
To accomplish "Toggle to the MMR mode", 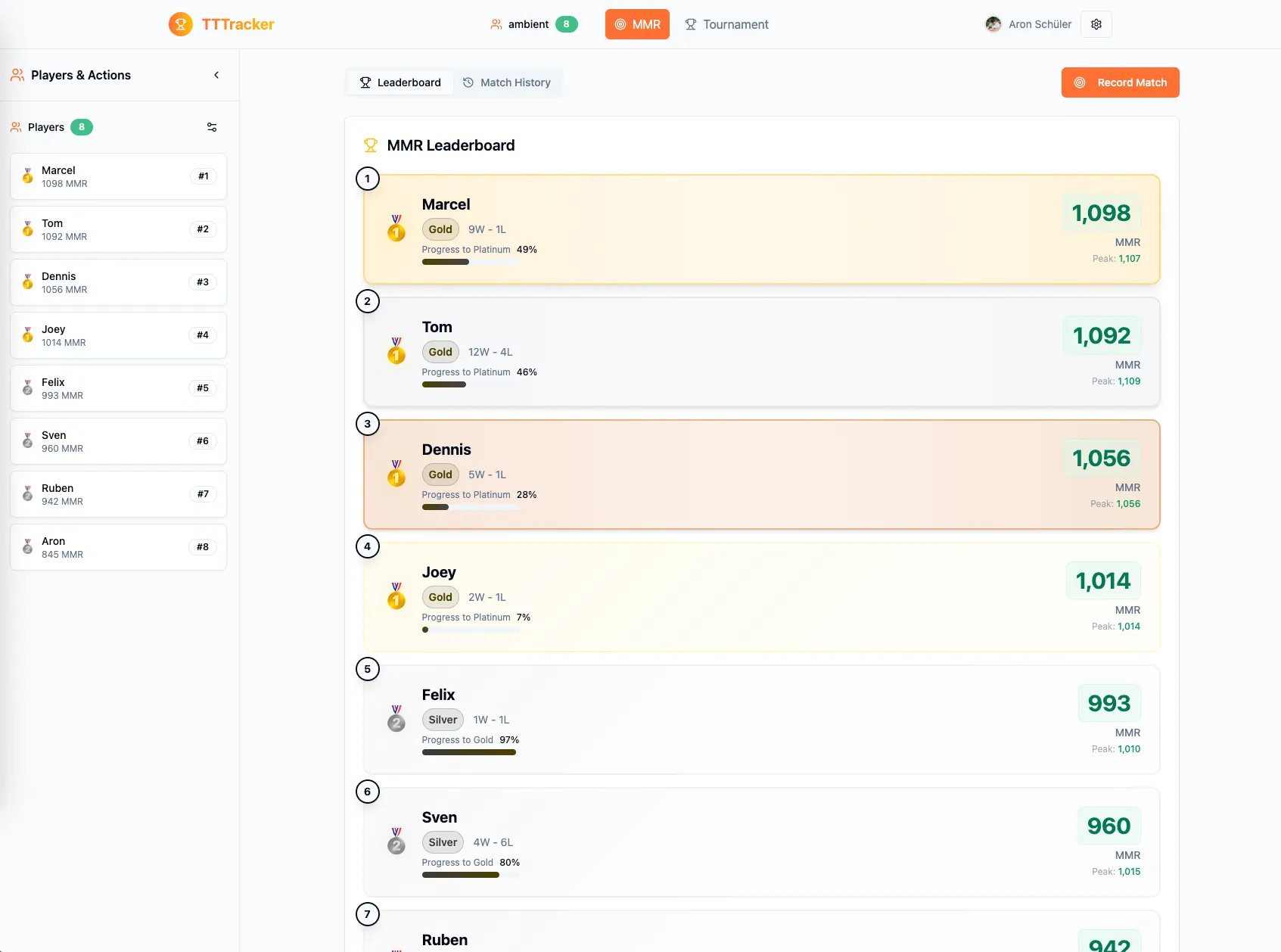I will (636, 24).
